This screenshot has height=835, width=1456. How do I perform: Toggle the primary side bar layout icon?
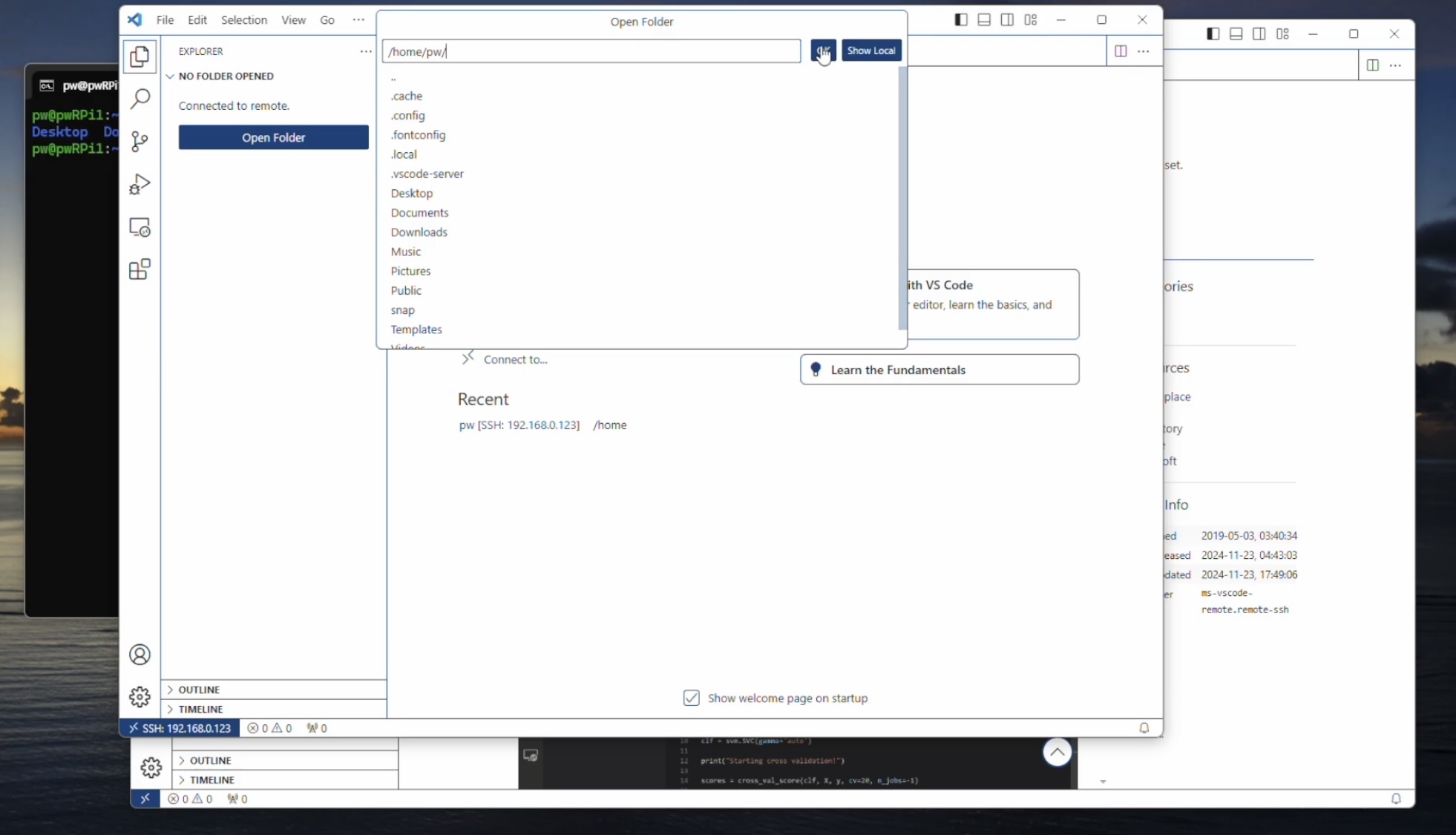pyautogui.click(x=961, y=20)
